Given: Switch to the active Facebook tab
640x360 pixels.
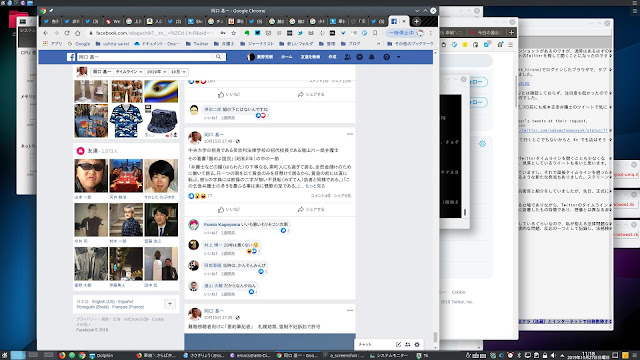Looking at the screenshot, I should click(x=398, y=21).
